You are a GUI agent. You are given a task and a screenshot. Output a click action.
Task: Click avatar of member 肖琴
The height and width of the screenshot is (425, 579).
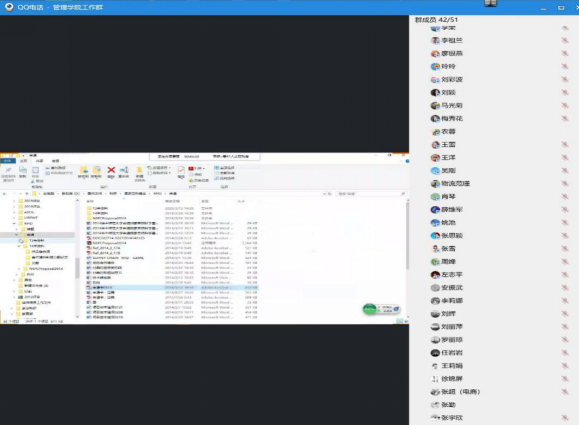435,196
